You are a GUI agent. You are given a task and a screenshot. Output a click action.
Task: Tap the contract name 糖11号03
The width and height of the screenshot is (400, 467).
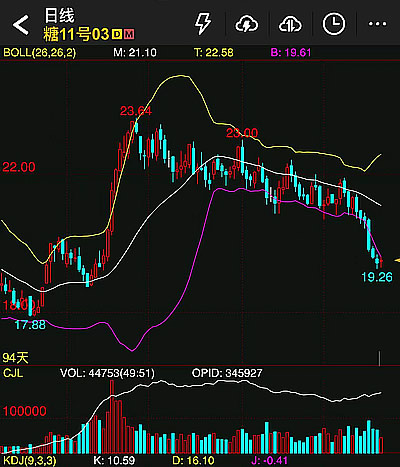pyautogui.click(x=76, y=34)
